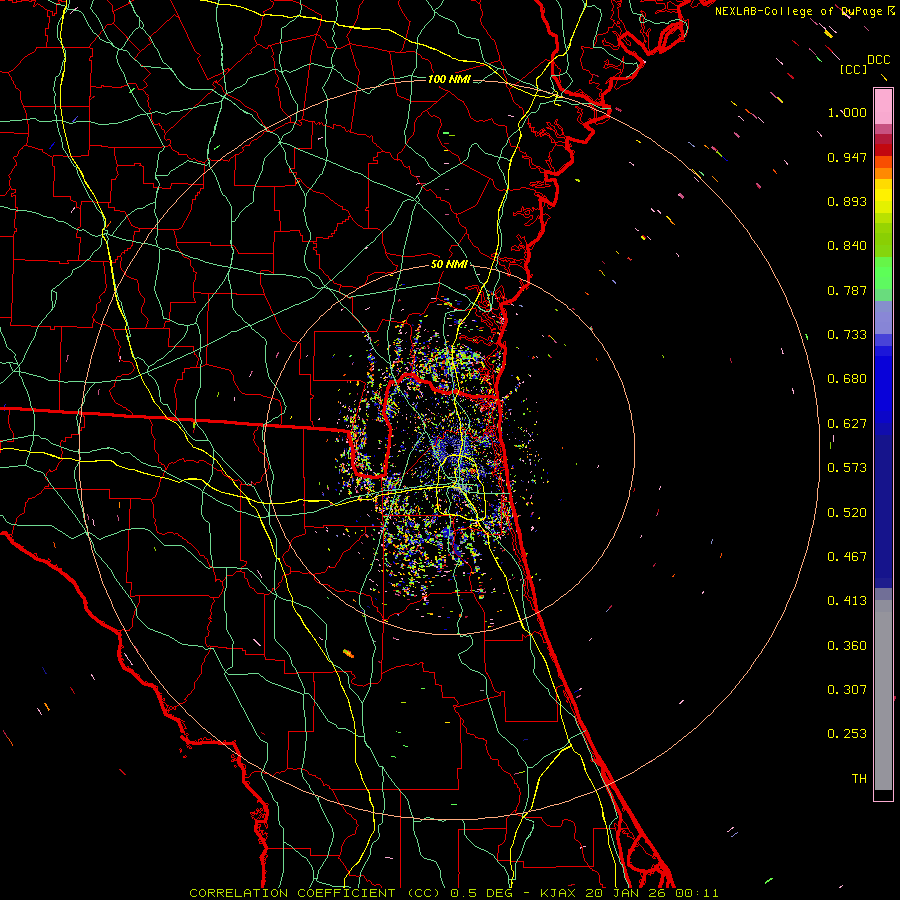Viewport: 900px width, 900px height.
Task: Click the 0.787 legend value
Action: (x=847, y=290)
